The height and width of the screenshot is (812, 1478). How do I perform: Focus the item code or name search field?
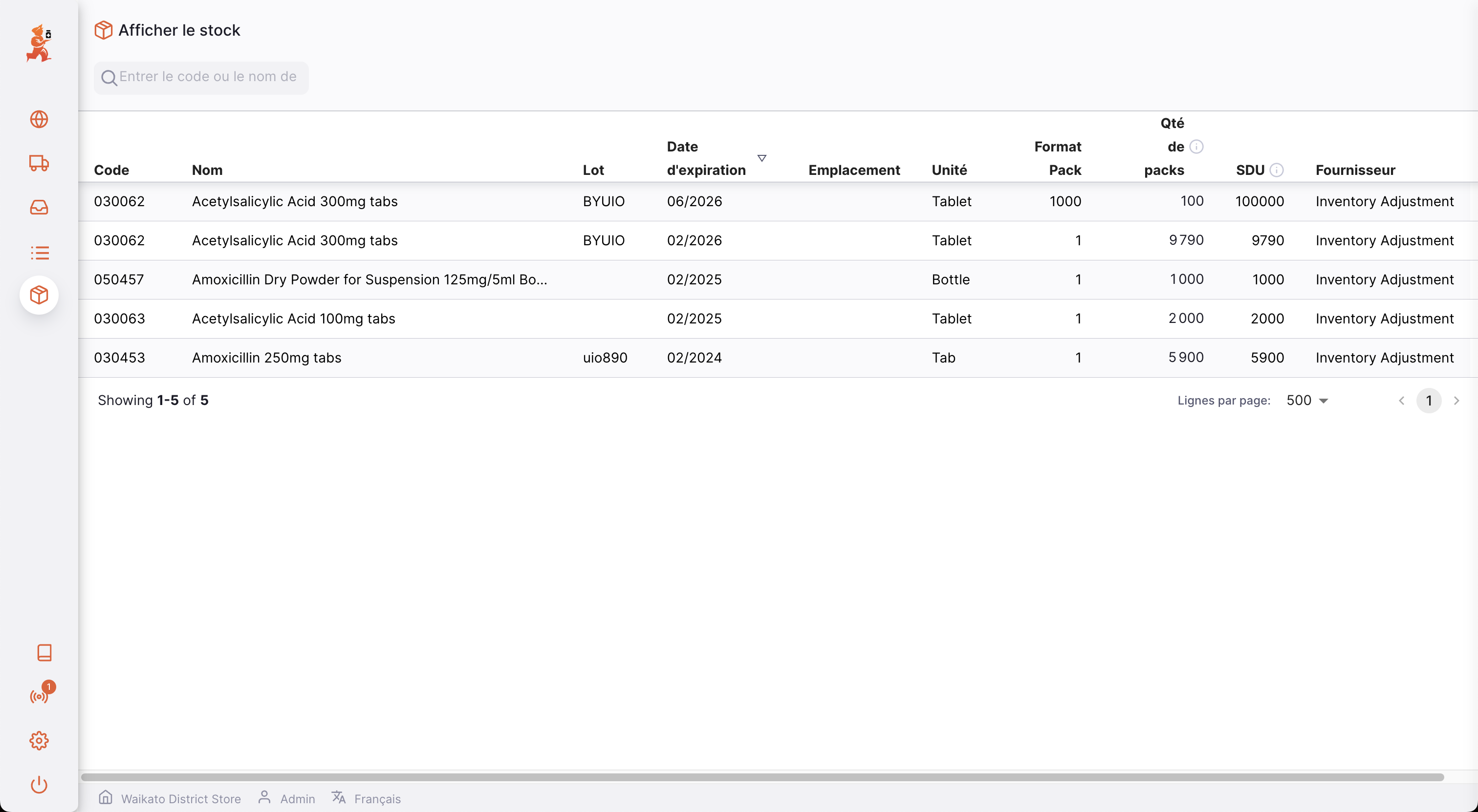click(x=201, y=77)
